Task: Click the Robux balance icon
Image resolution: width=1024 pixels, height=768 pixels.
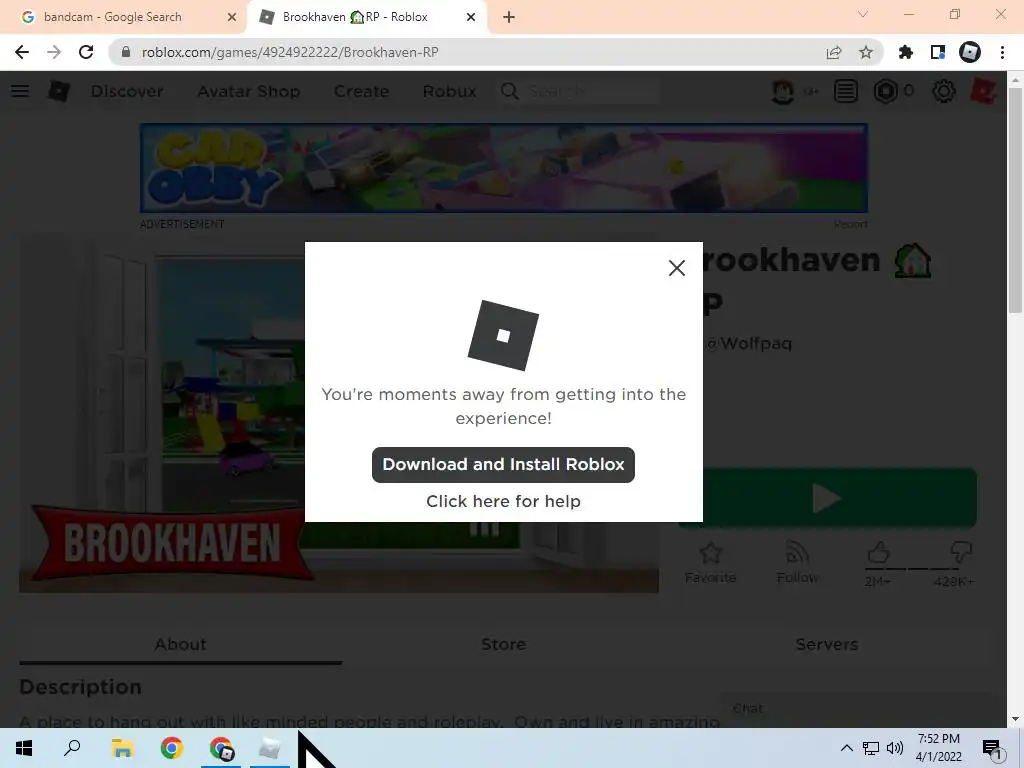Action: tap(886, 91)
